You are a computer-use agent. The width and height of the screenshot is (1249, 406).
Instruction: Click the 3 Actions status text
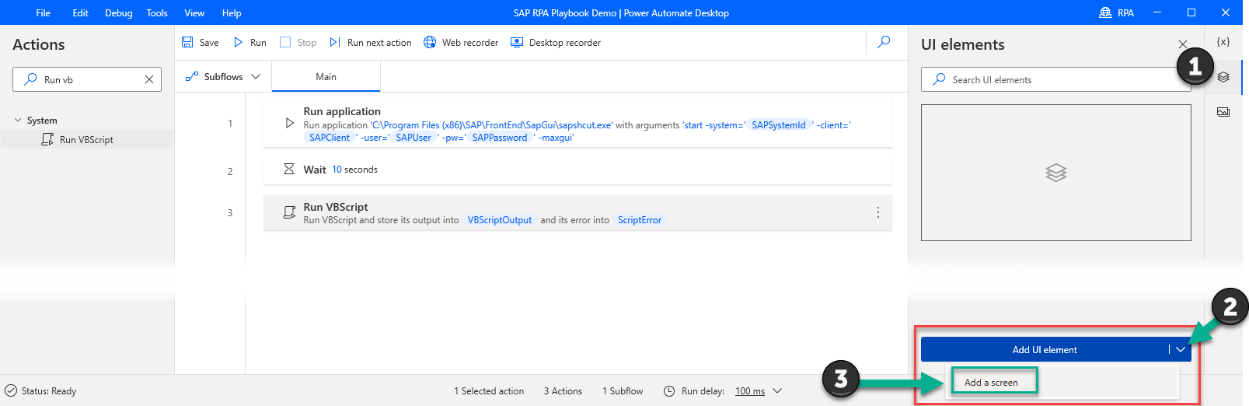point(564,391)
